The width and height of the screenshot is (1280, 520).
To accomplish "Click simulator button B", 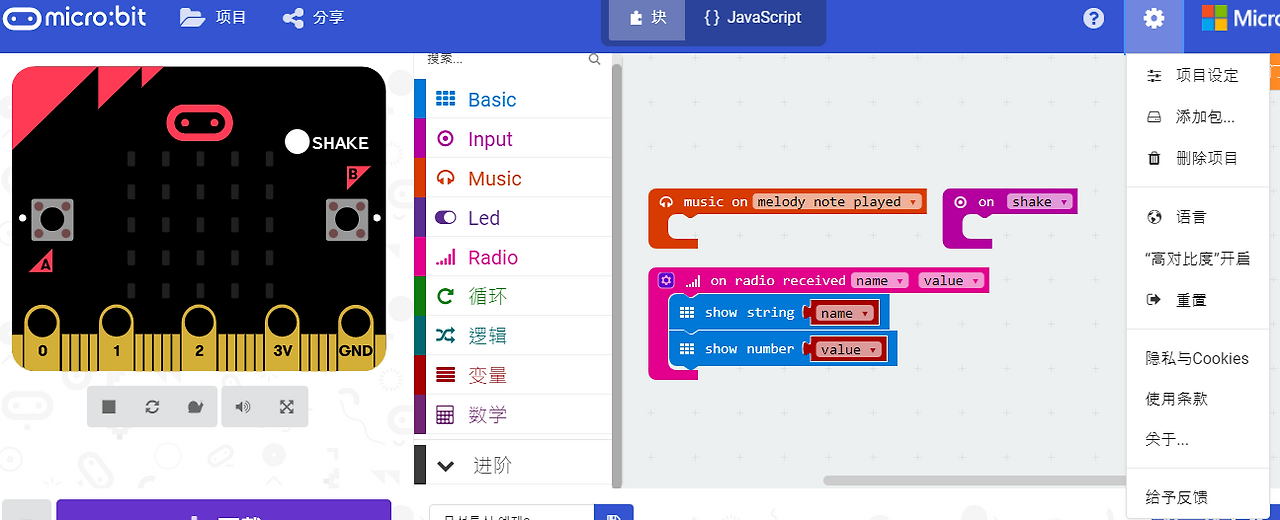I will click(x=346, y=219).
